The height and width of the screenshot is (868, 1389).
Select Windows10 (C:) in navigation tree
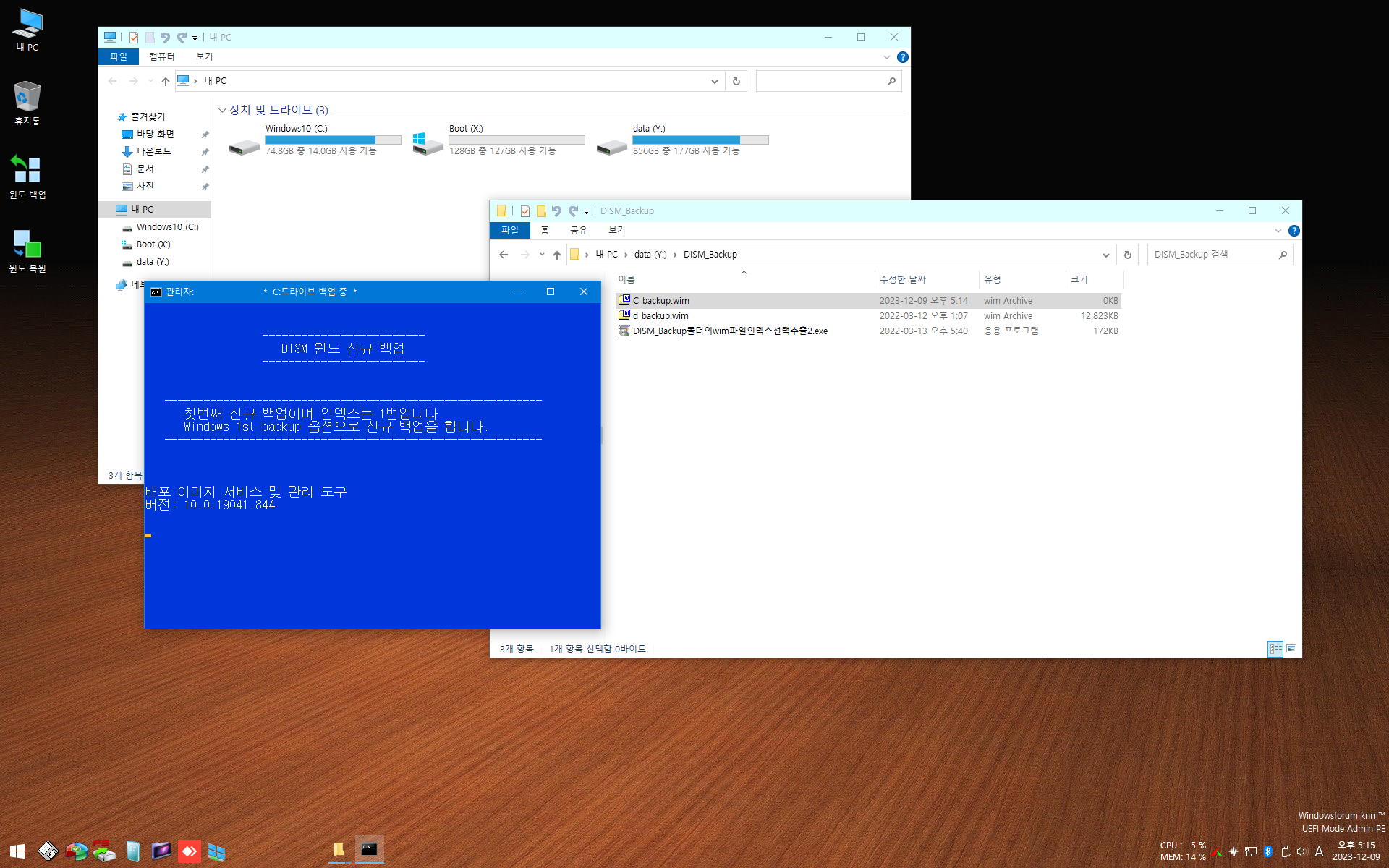[x=167, y=227]
